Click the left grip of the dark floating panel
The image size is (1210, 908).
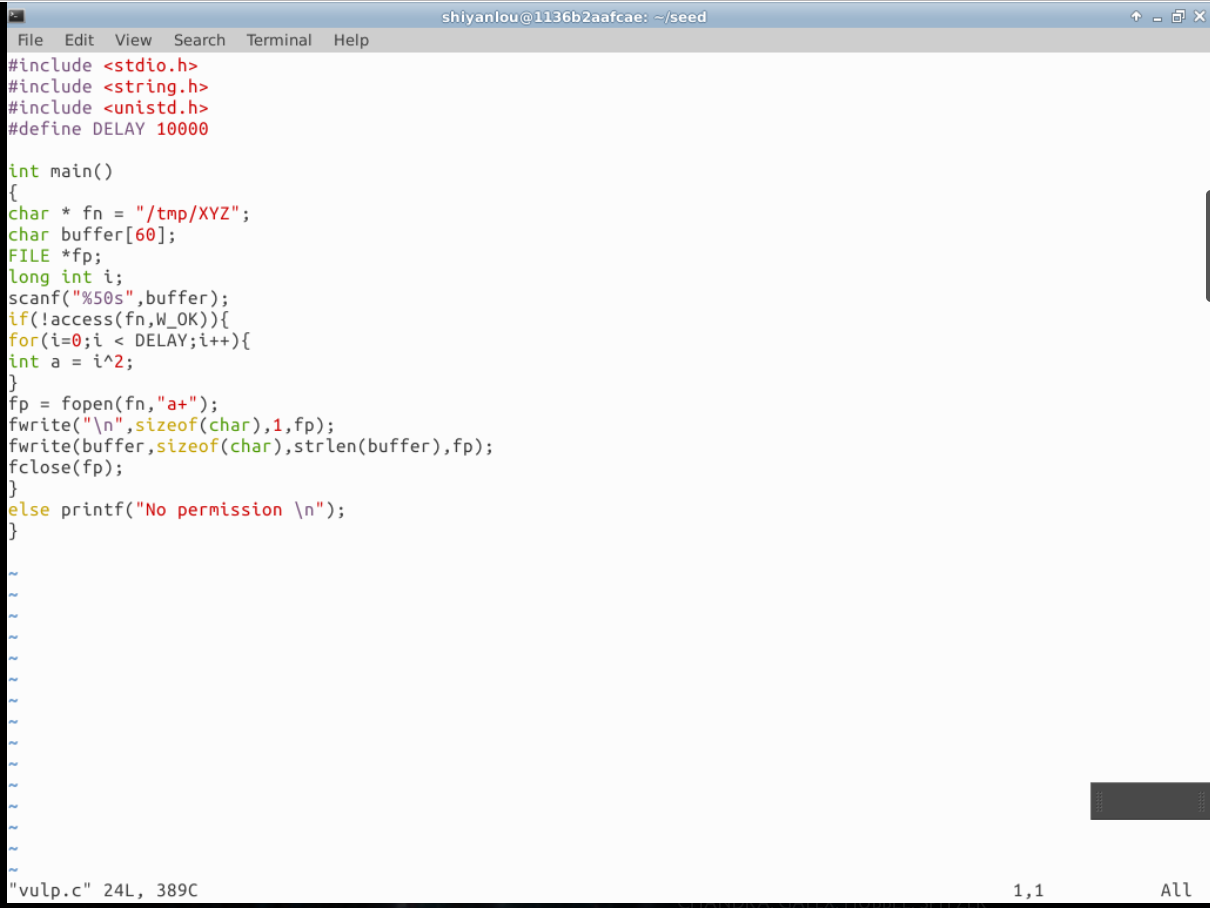pos(1099,801)
